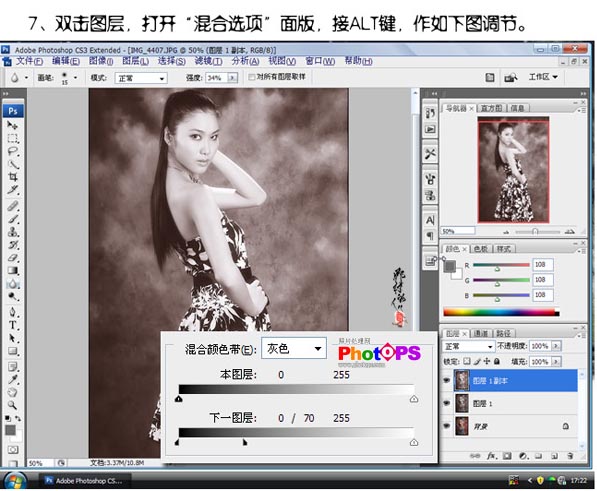Toggle lock transparent pixels
The height and width of the screenshot is (491, 597).
[467, 361]
